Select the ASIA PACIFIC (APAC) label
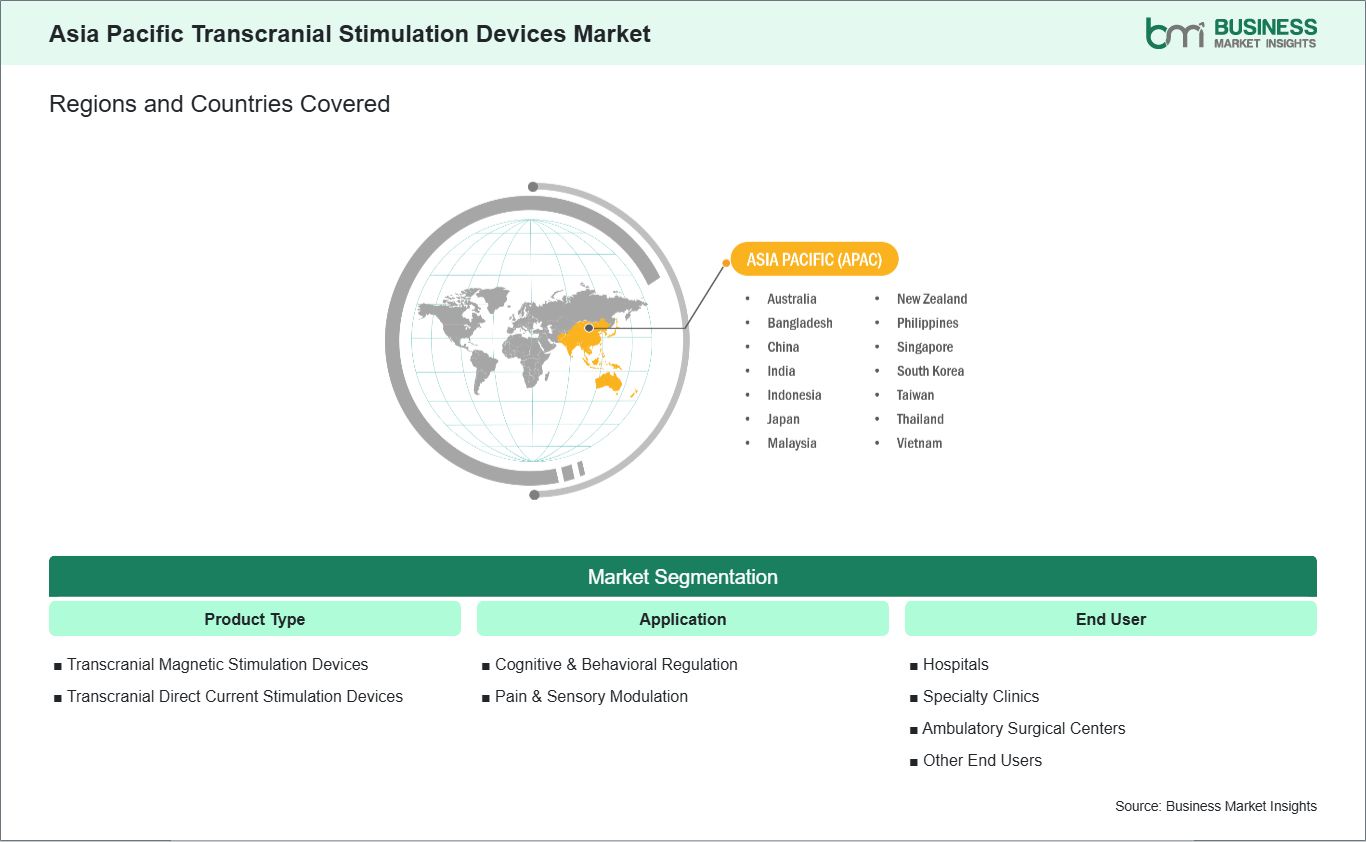Viewport: 1366px width, 842px height. click(x=814, y=260)
